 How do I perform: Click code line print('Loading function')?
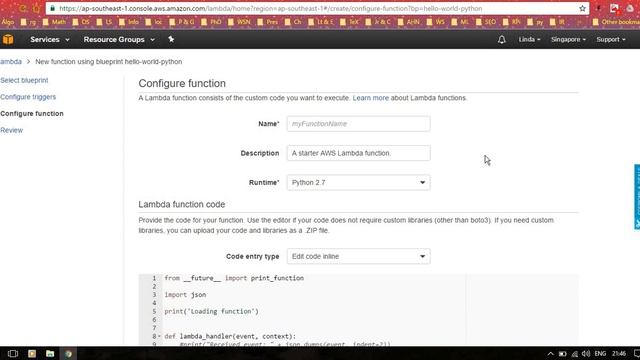coord(211,311)
